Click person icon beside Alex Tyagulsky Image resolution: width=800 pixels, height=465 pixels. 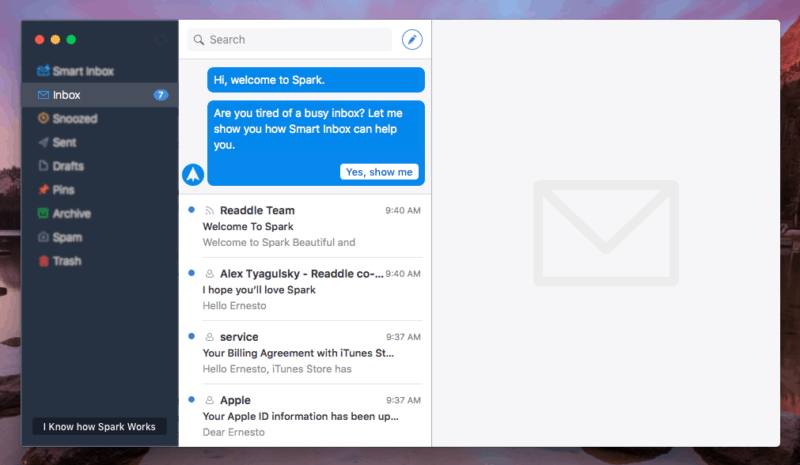(209, 274)
